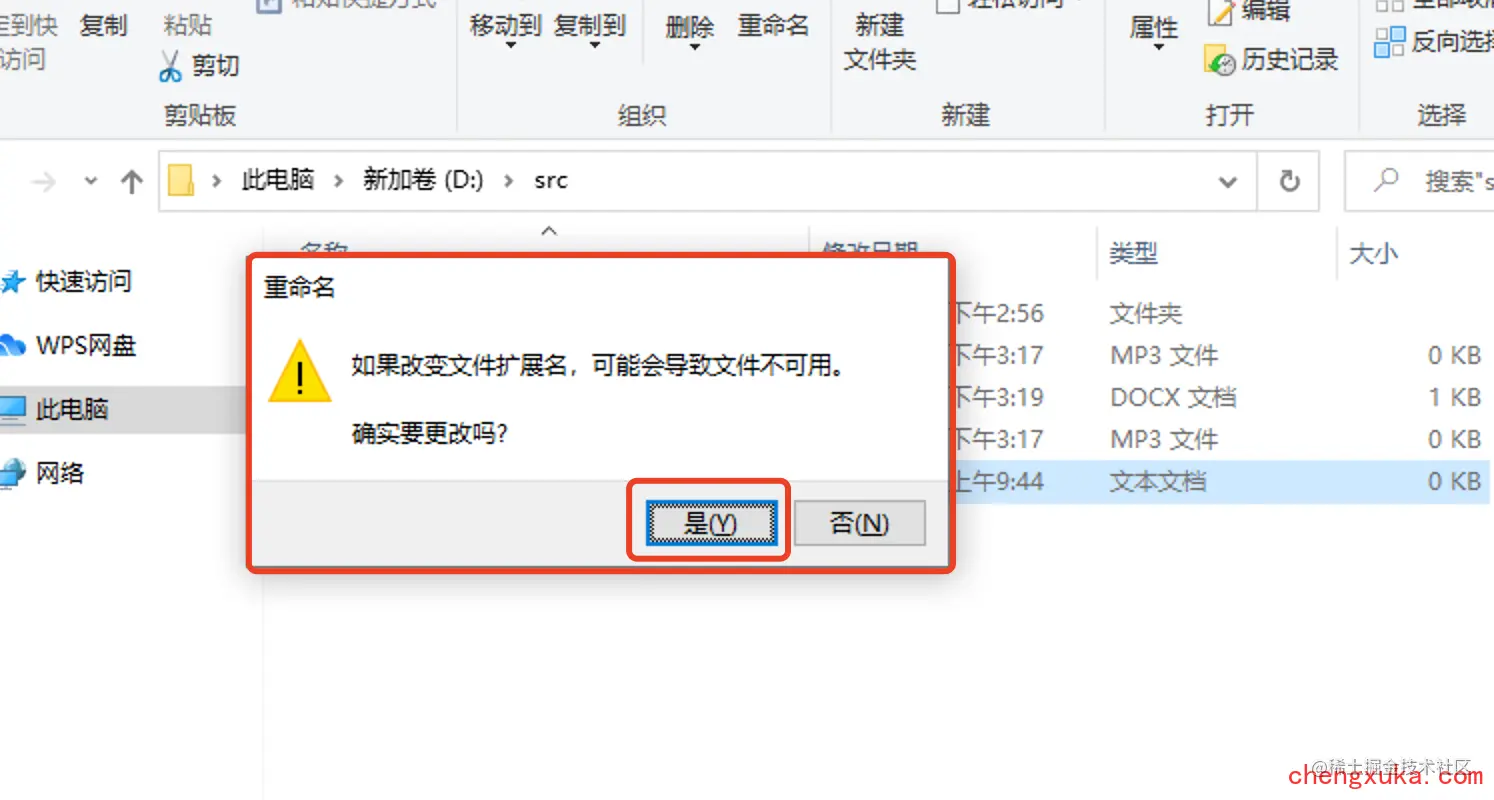The height and width of the screenshot is (800, 1494).
Task: Click the 反向选择 invert selection icon
Action: click(x=1389, y=42)
